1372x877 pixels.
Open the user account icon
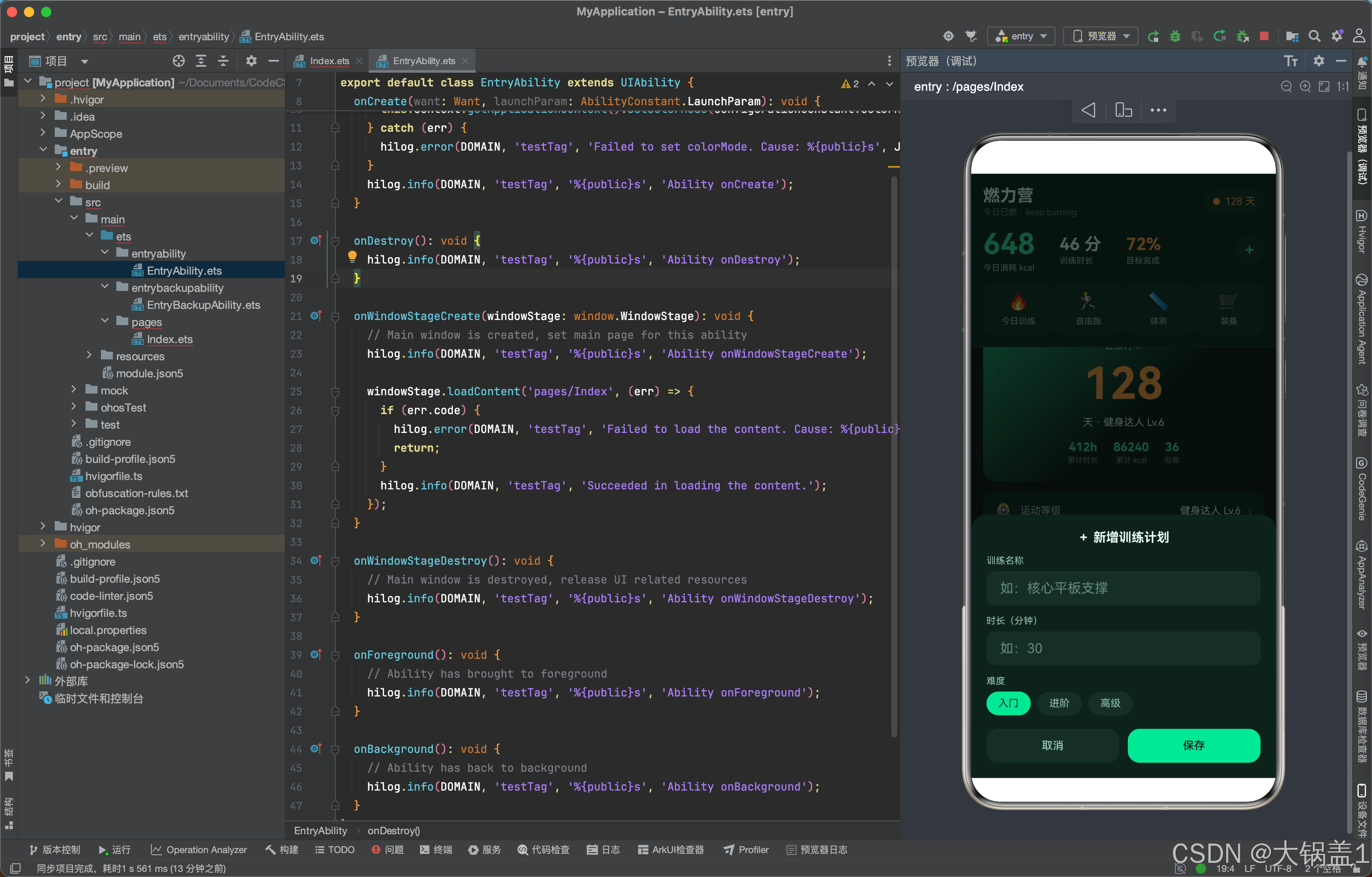[x=1359, y=36]
